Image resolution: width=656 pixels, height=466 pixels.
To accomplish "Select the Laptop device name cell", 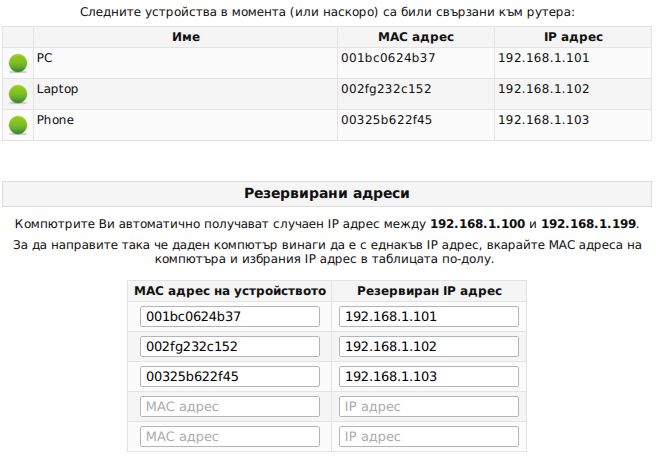I will [x=185, y=94].
